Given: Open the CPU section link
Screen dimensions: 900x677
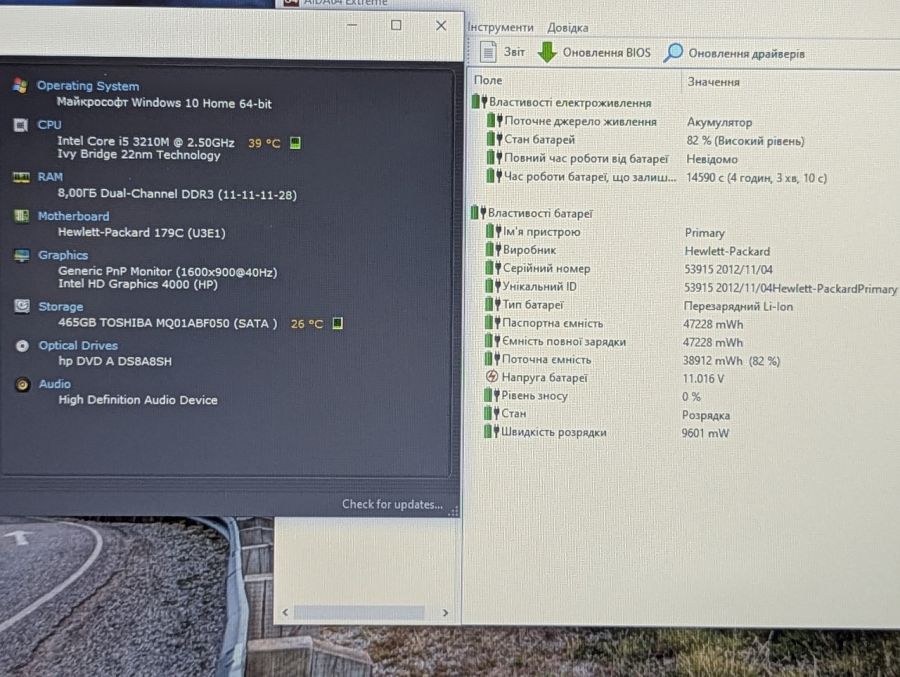Looking at the screenshot, I should pyautogui.click(x=49, y=125).
